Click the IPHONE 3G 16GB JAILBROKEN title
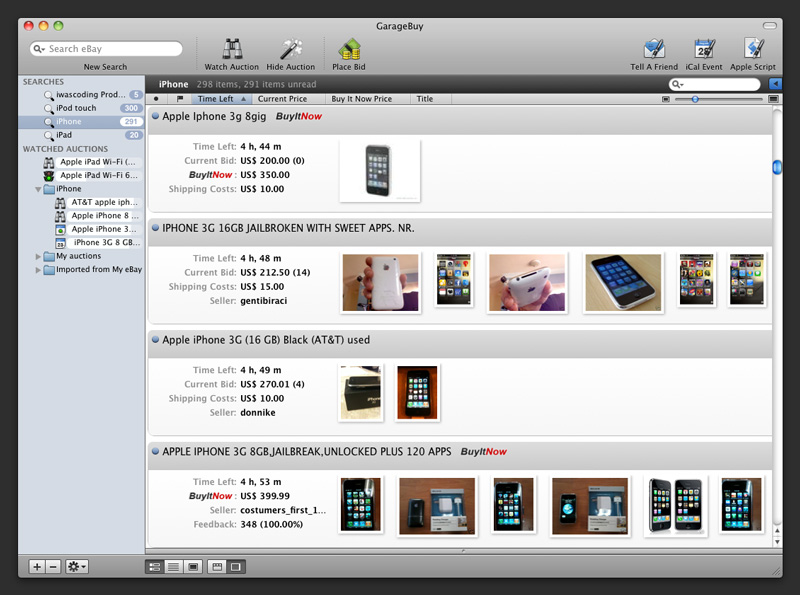The image size is (800, 595). click(288, 228)
